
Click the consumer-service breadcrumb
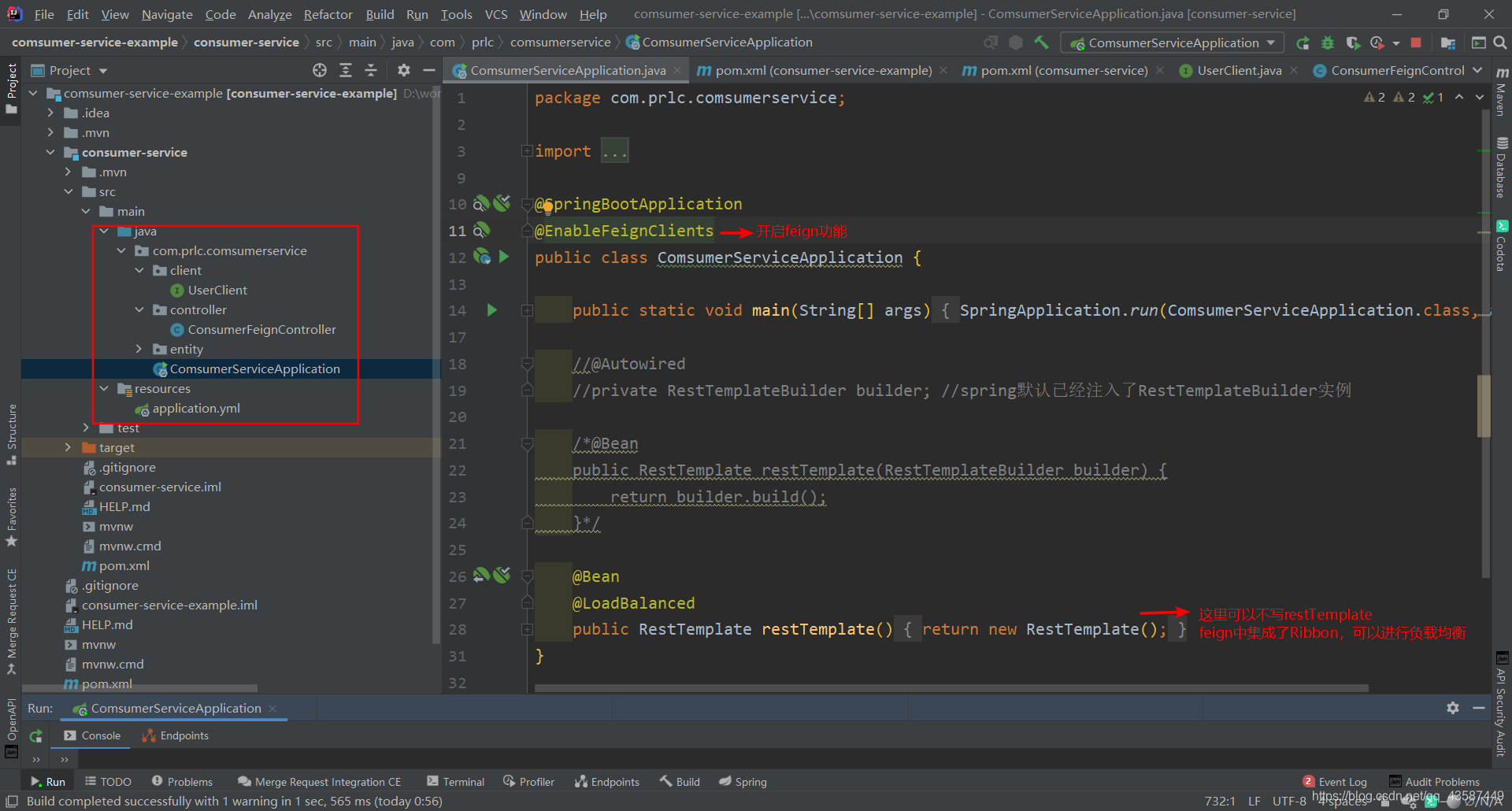[x=246, y=42]
